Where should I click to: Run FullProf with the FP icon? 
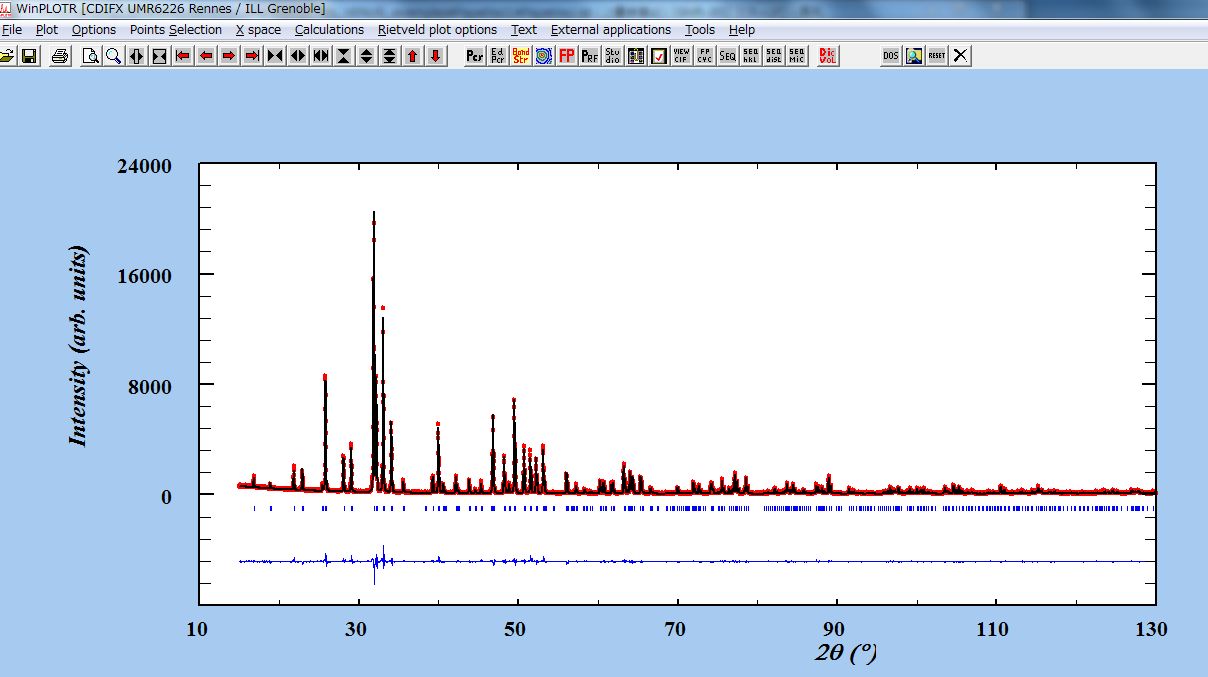566,56
